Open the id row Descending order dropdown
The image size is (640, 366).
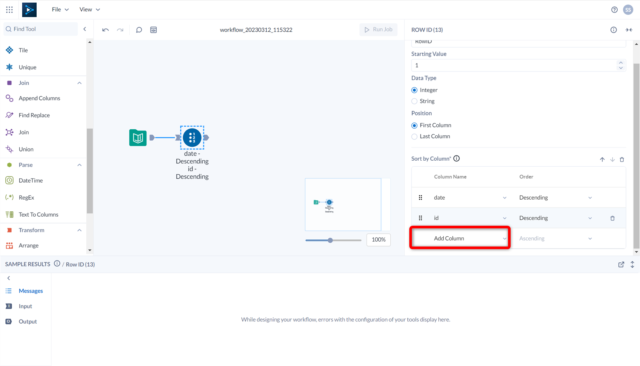click(x=555, y=218)
